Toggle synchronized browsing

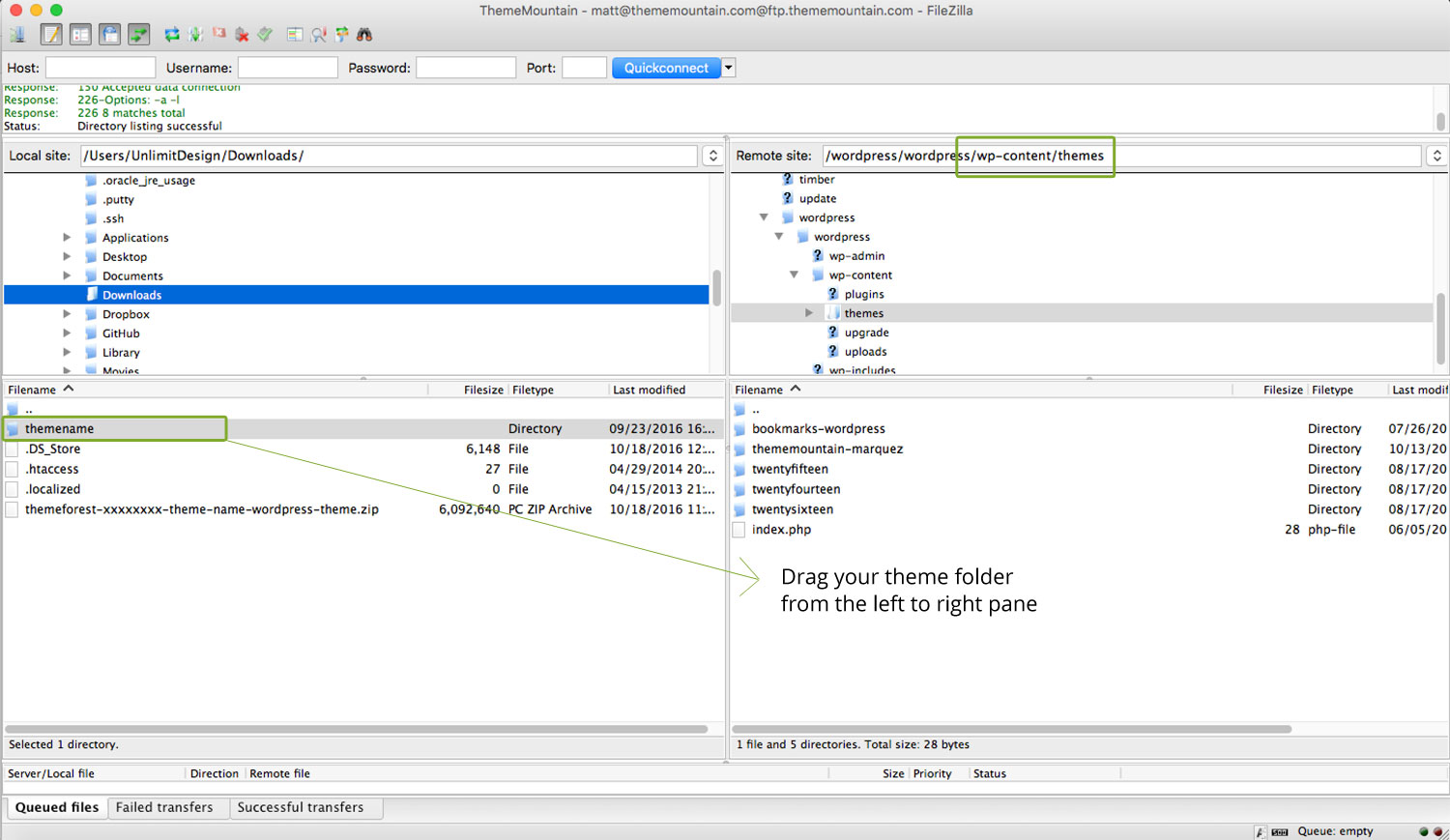point(341,35)
